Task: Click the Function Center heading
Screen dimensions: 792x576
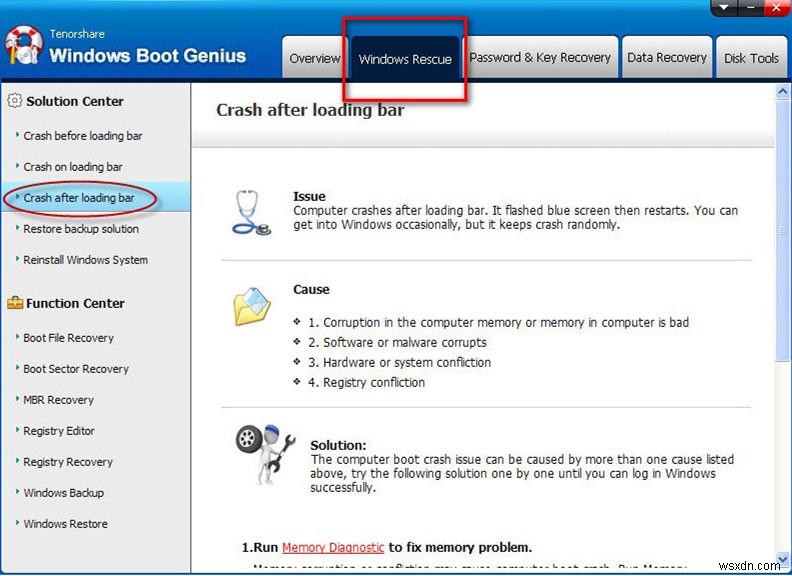Action: point(75,303)
